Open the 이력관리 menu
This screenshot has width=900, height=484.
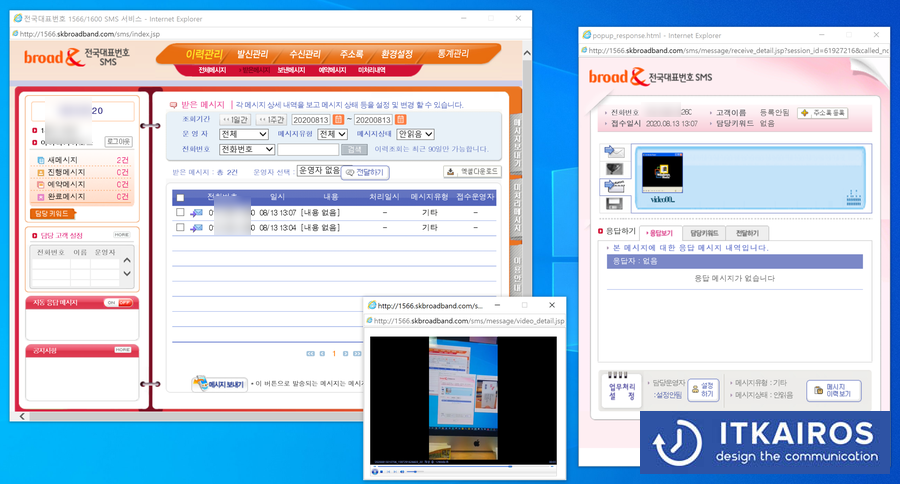[204, 54]
